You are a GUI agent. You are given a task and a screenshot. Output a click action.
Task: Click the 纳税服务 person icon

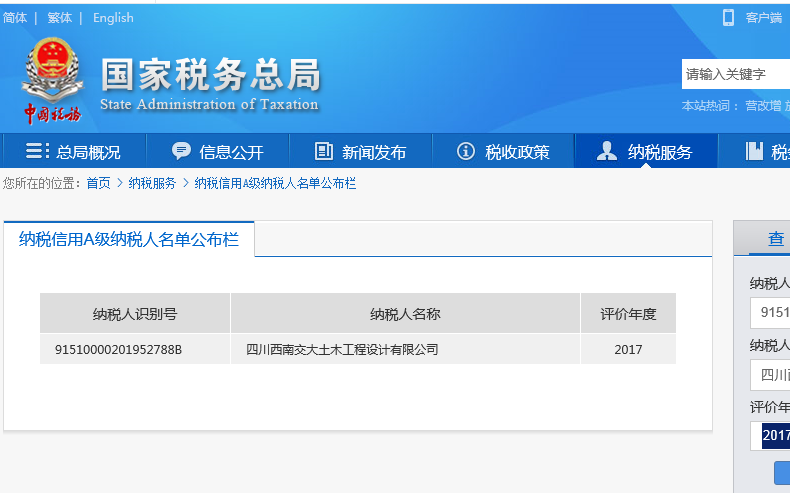[x=607, y=151]
